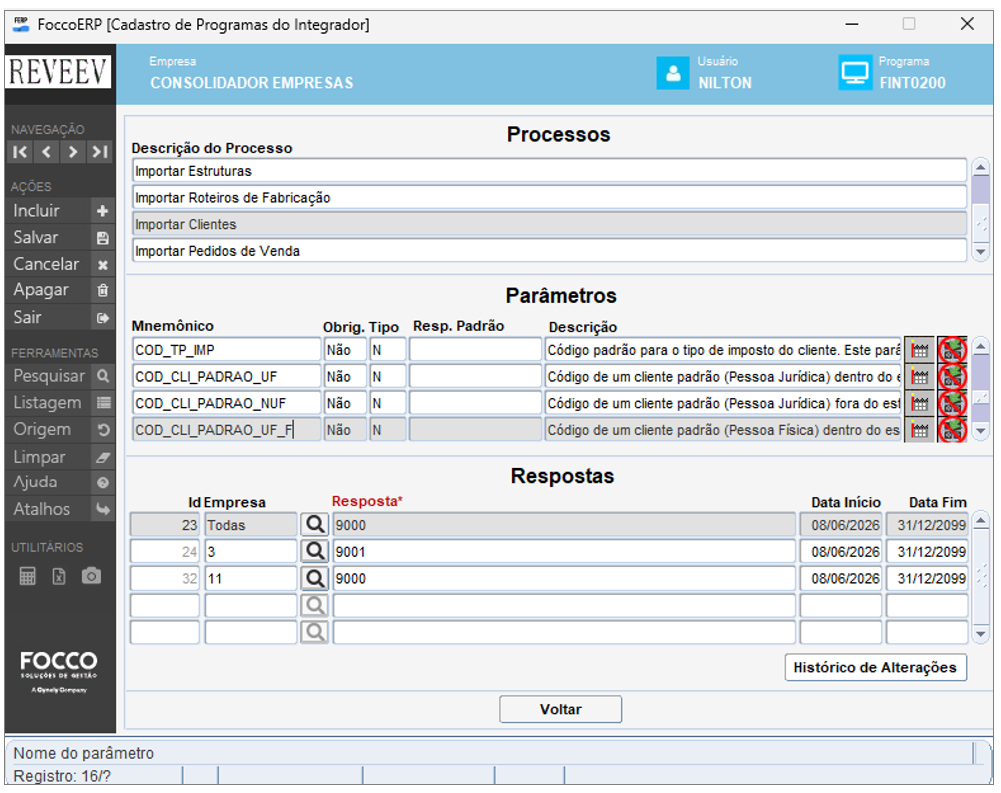Click the Usuário profile icon
Viewport: 1001px width, 793px height.
[673, 73]
